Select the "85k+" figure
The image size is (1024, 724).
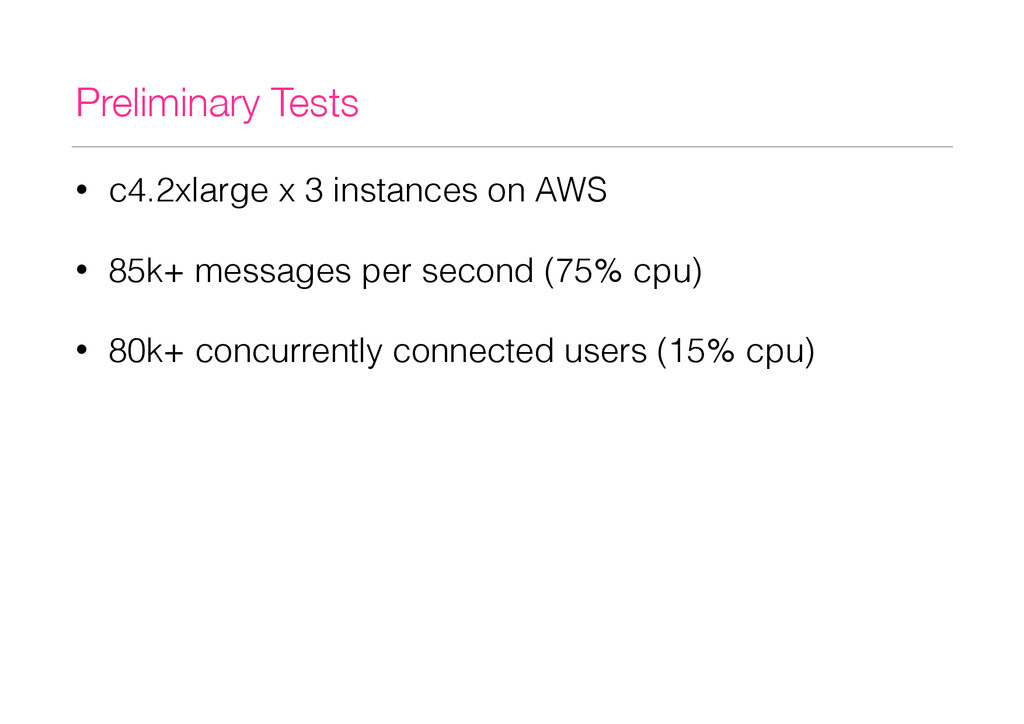146,270
